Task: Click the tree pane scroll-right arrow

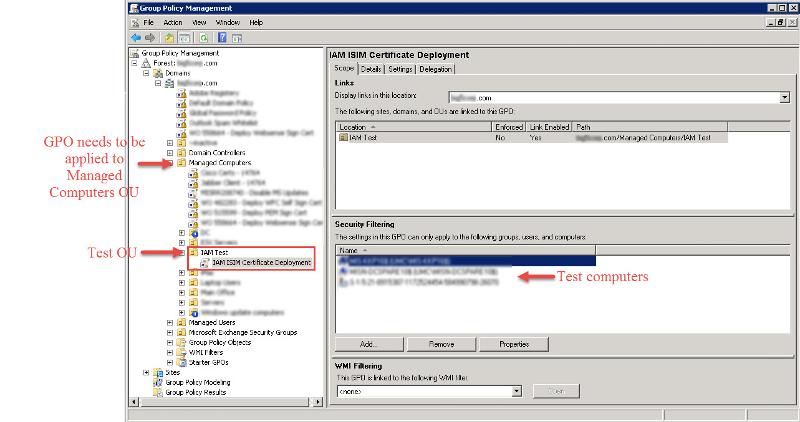Action: click(x=317, y=402)
